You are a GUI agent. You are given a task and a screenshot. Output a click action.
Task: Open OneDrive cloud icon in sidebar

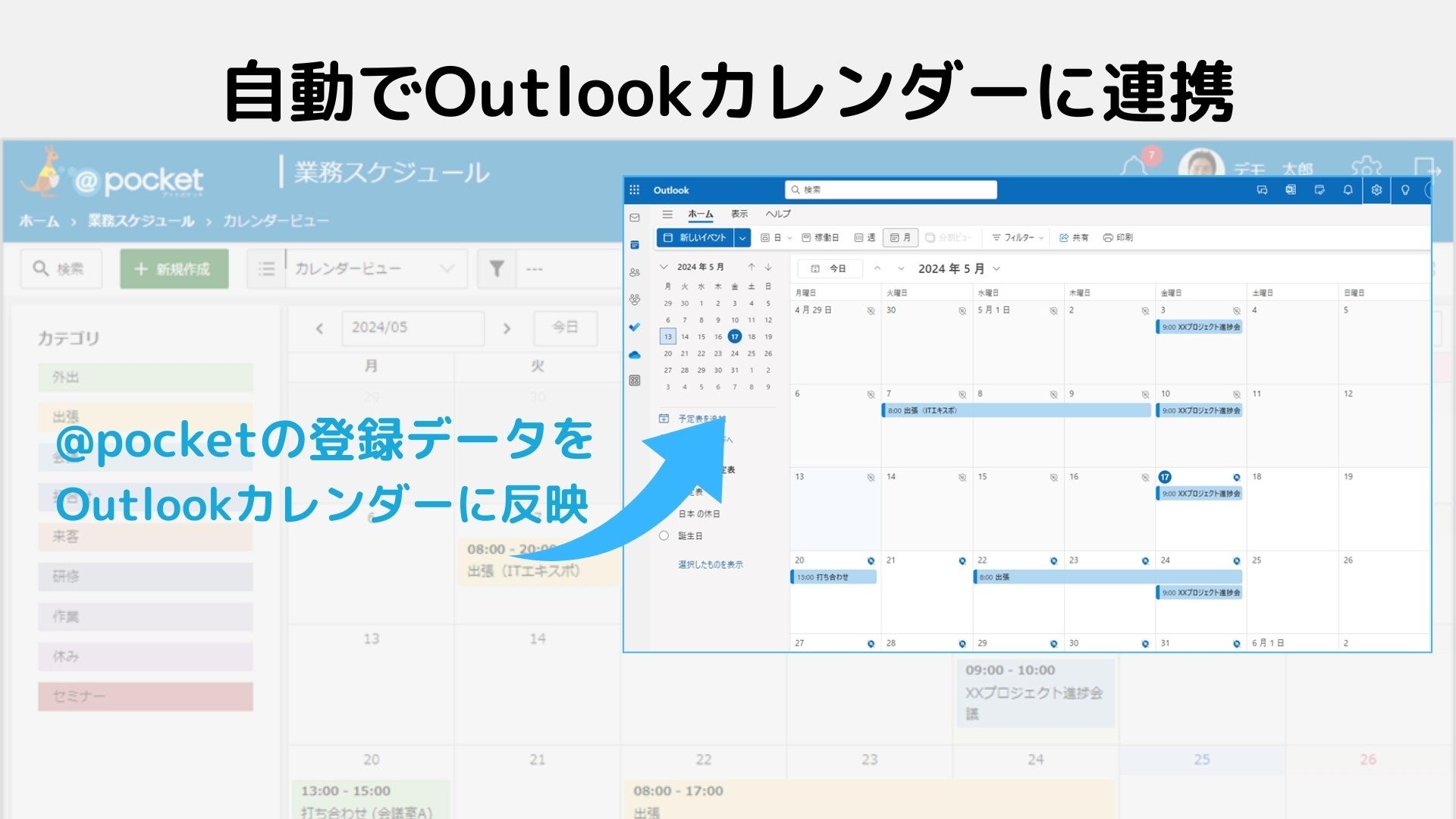pyautogui.click(x=635, y=354)
